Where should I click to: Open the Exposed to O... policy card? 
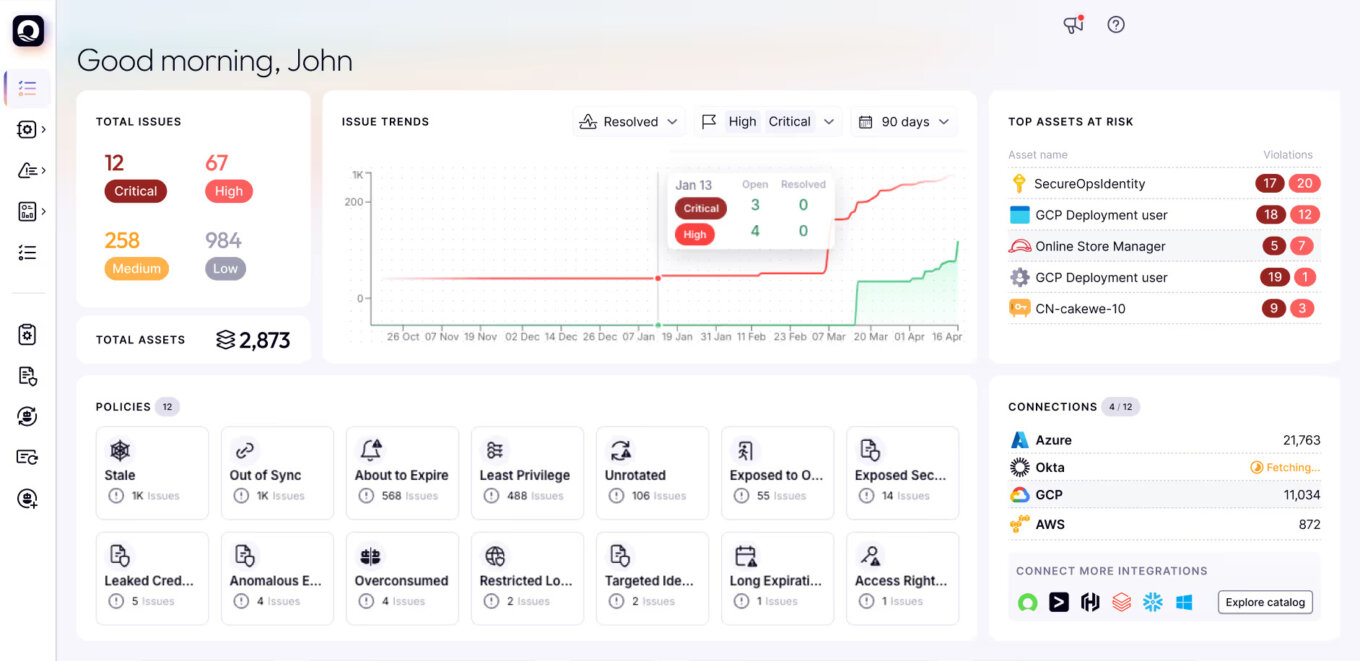777,473
